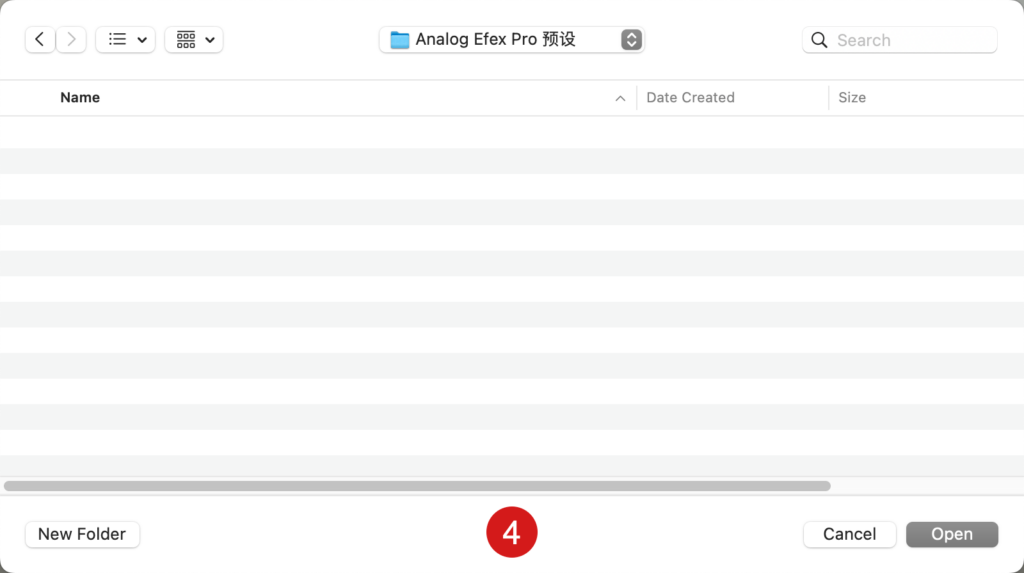The image size is (1024, 573).
Task: Go forward with the right chevron button
Action: tap(71, 40)
